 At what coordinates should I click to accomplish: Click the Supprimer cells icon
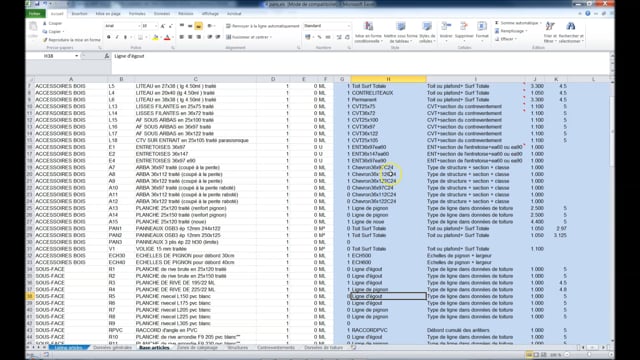click(464, 27)
